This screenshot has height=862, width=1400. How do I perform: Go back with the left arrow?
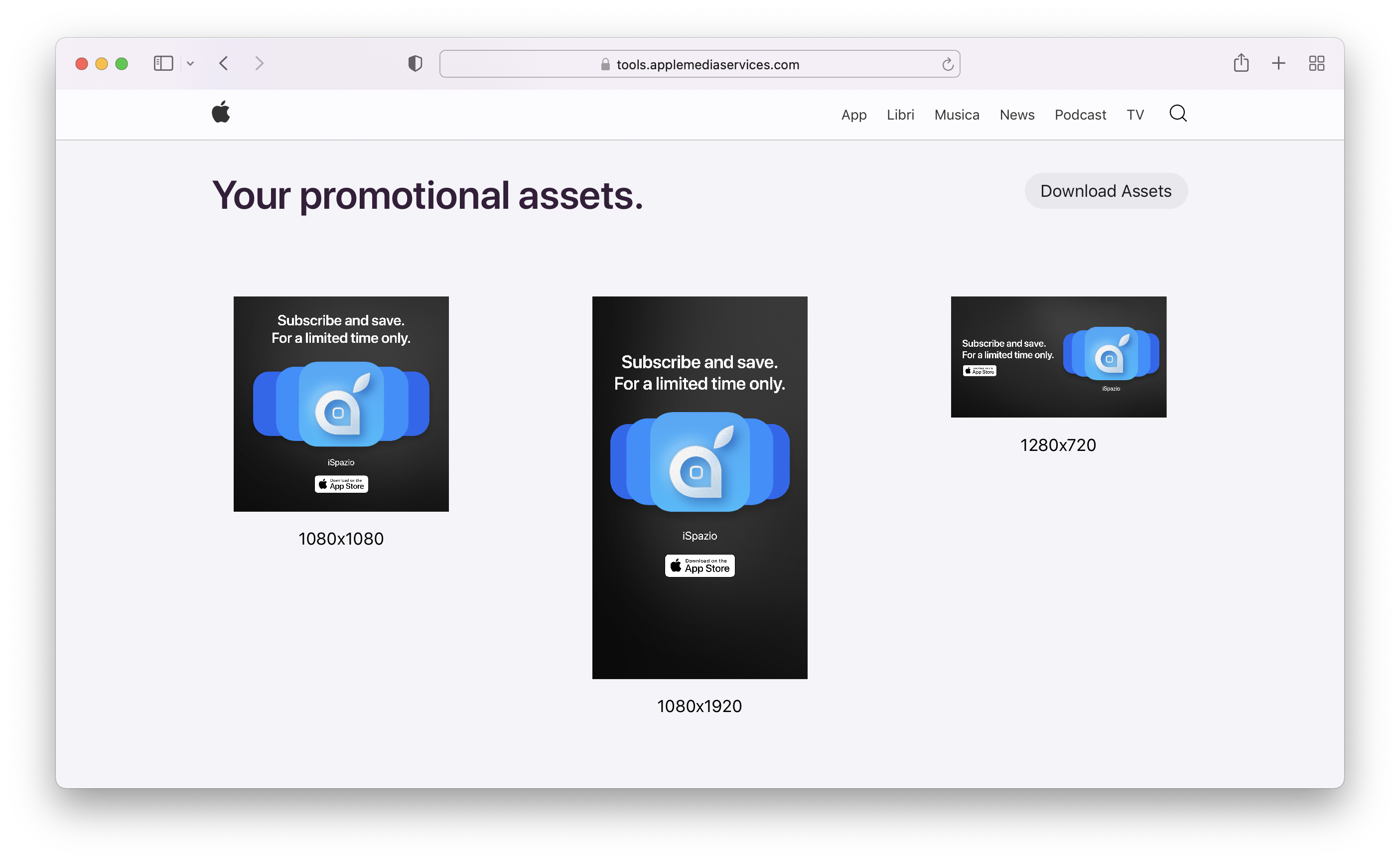[x=224, y=63]
